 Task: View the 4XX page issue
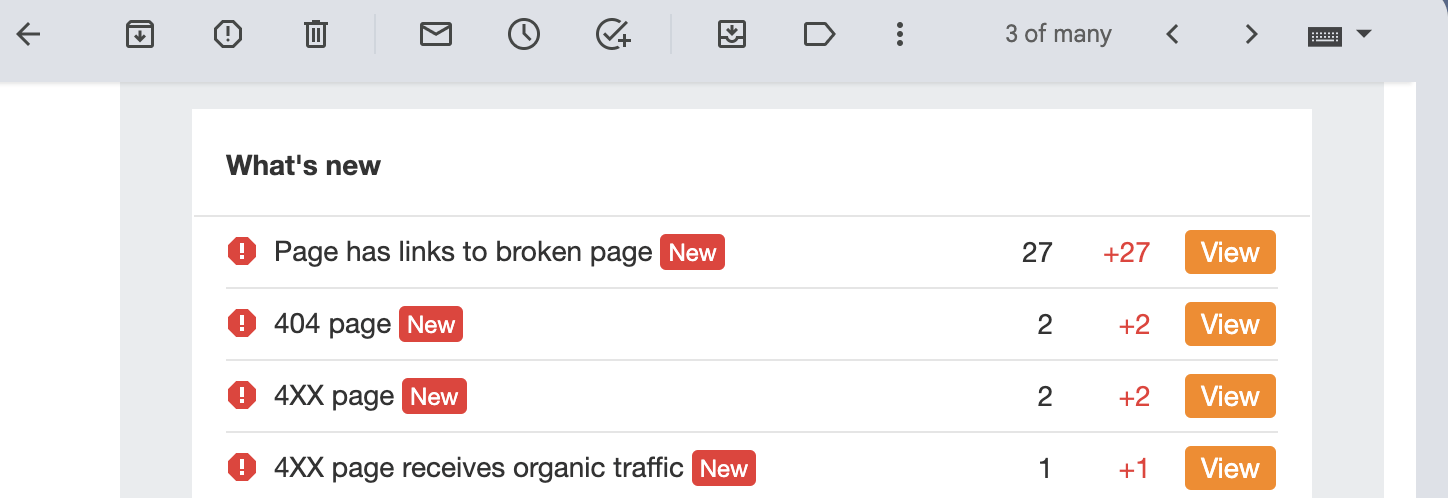[x=1229, y=396]
